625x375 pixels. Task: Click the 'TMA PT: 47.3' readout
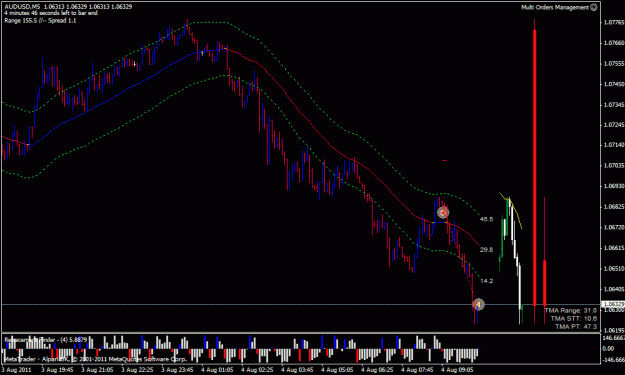tap(576, 326)
